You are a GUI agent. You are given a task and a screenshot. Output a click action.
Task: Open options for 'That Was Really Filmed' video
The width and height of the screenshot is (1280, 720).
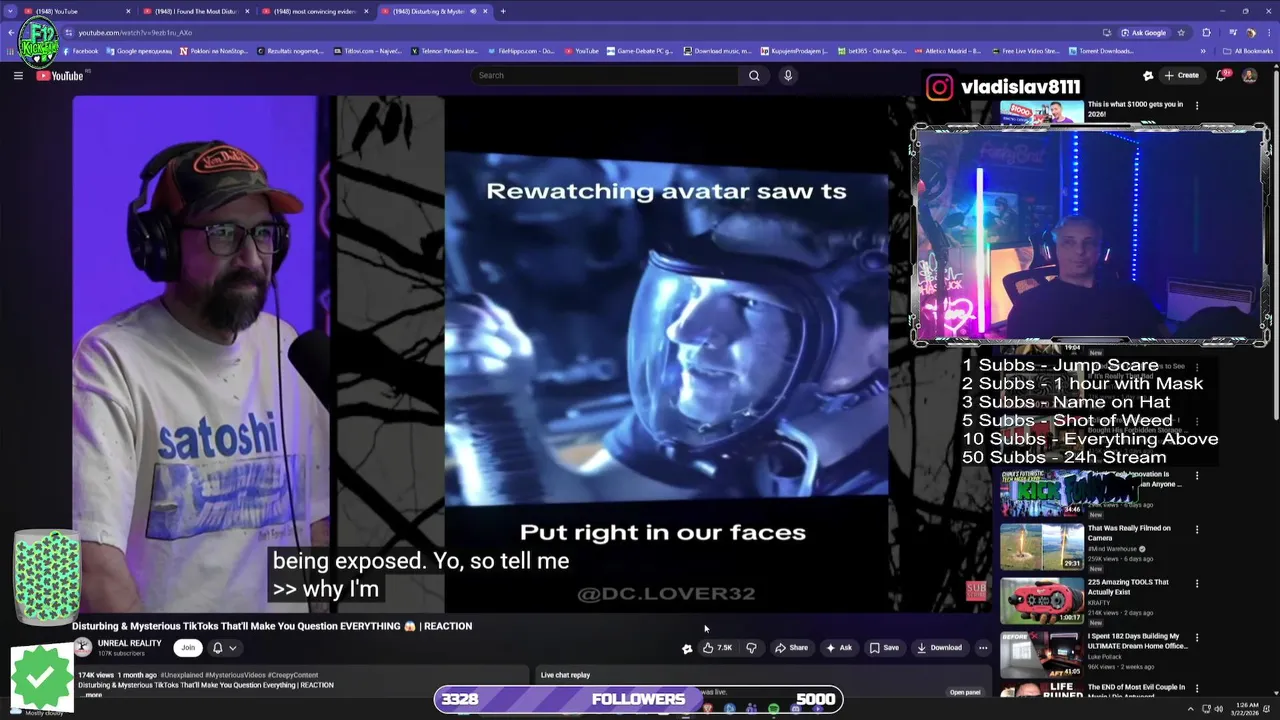1197,530
